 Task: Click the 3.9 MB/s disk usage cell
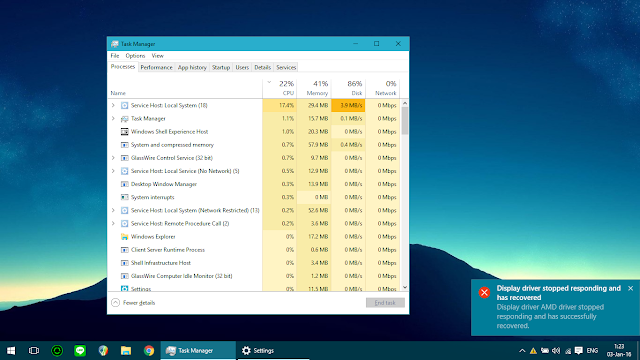[348, 105]
